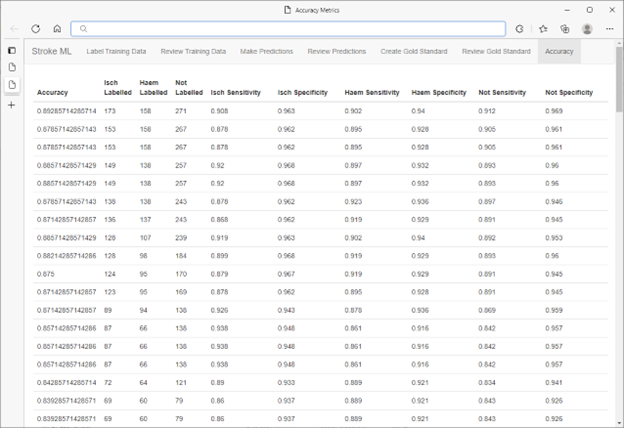Click the Copilot icon beside the address bar

click(520, 29)
